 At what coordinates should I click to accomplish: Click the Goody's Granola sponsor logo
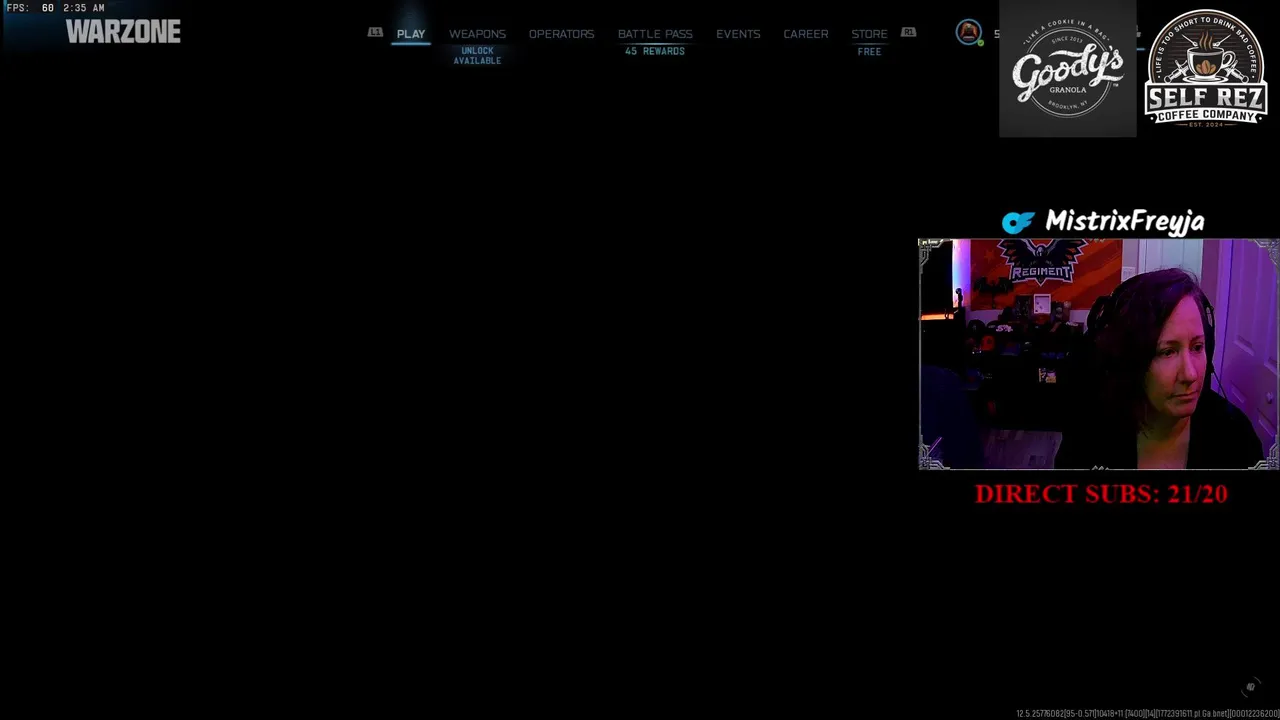click(x=1067, y=69)
